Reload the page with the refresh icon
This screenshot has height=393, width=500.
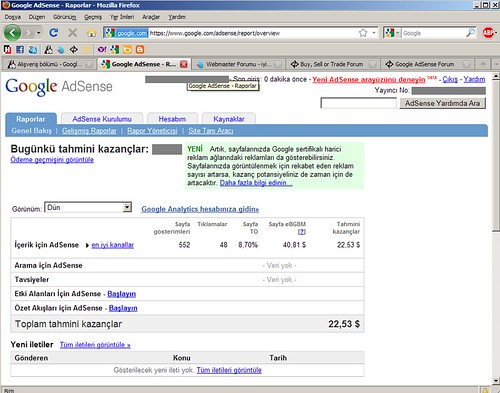(x=53, y=33)
